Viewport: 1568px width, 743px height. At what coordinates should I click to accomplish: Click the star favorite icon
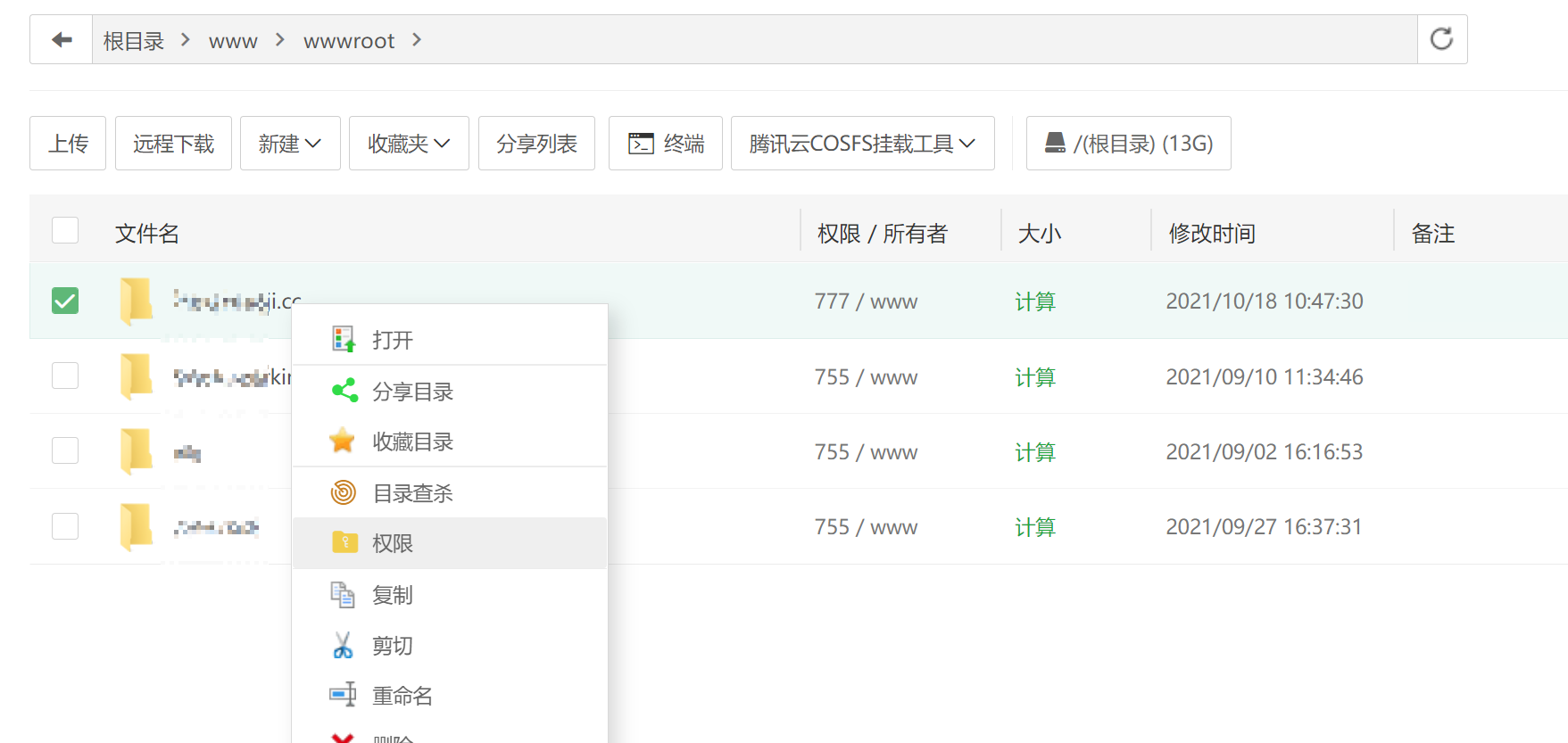[343, 441]
